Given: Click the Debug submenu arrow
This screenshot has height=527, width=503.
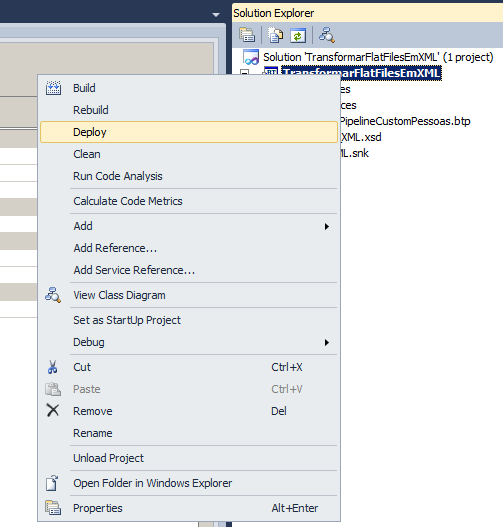Looking at the screenshot, I should pos(327,342).
